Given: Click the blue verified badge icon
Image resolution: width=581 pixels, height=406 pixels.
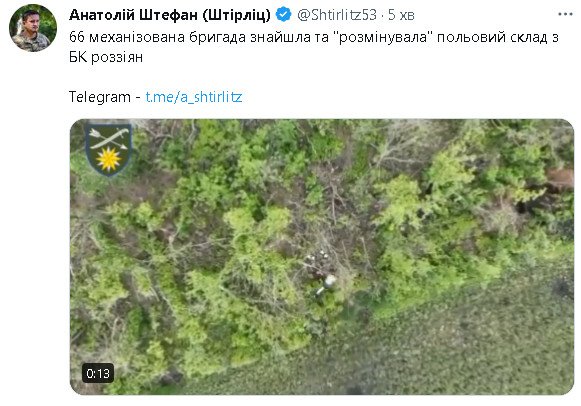Looking at the screenshot, I should coord(284,15).
